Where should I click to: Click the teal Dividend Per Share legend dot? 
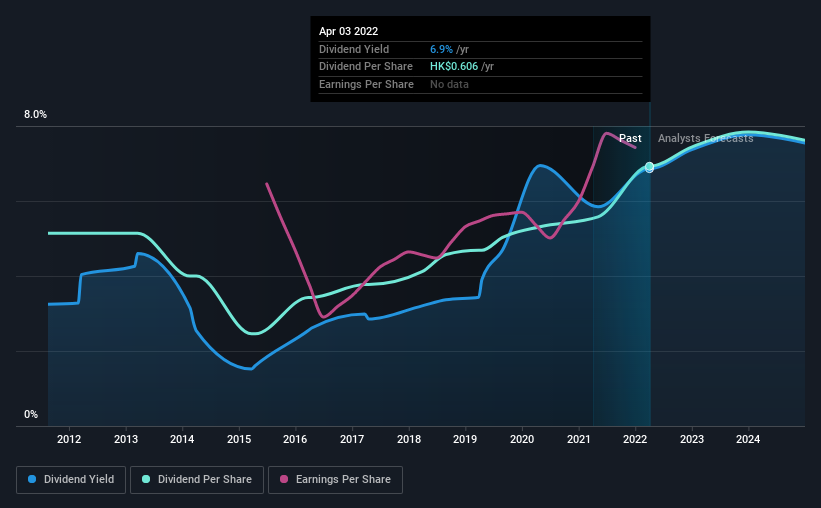tap(146, 479)
